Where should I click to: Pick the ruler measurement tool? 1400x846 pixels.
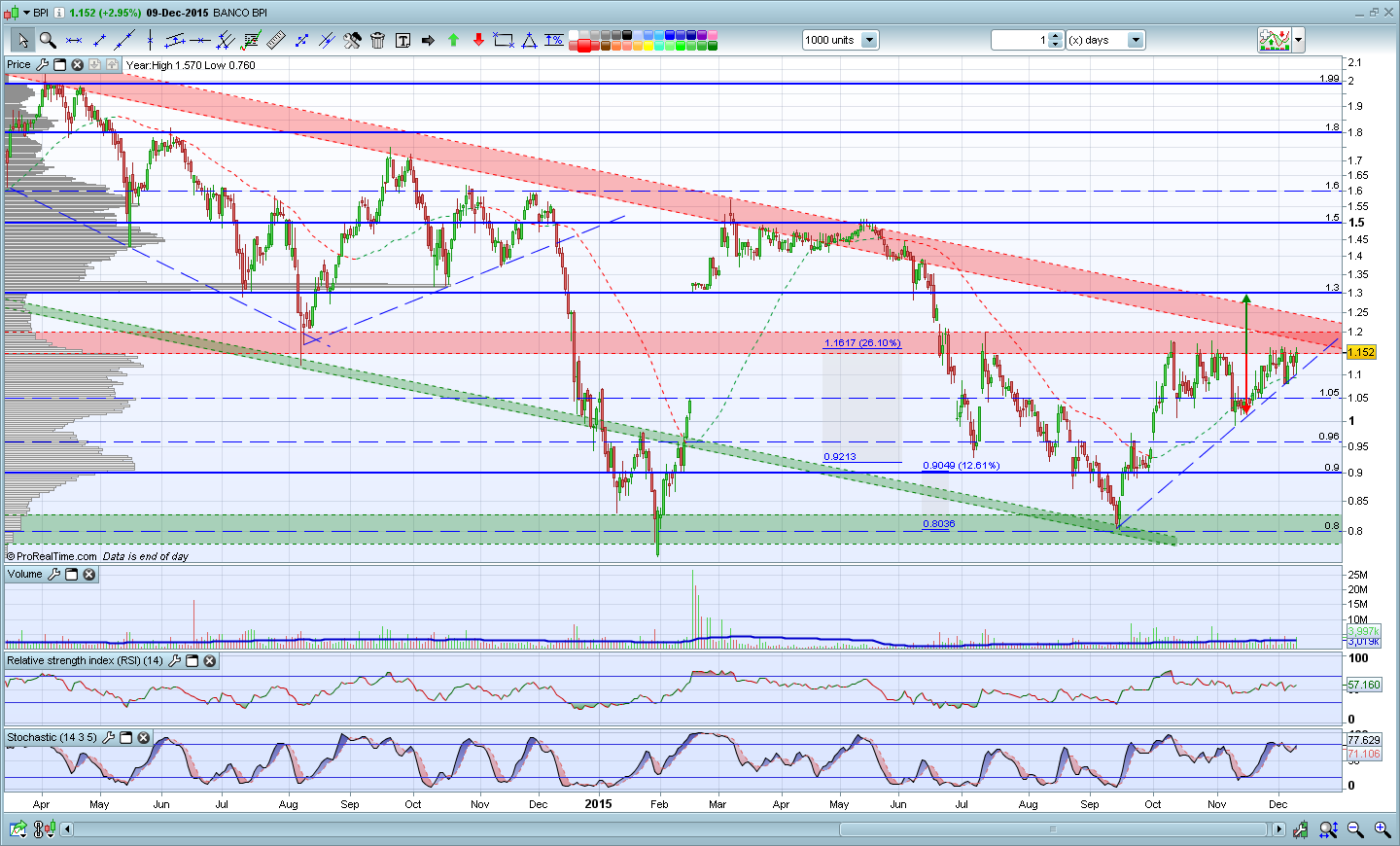point(276,40)
